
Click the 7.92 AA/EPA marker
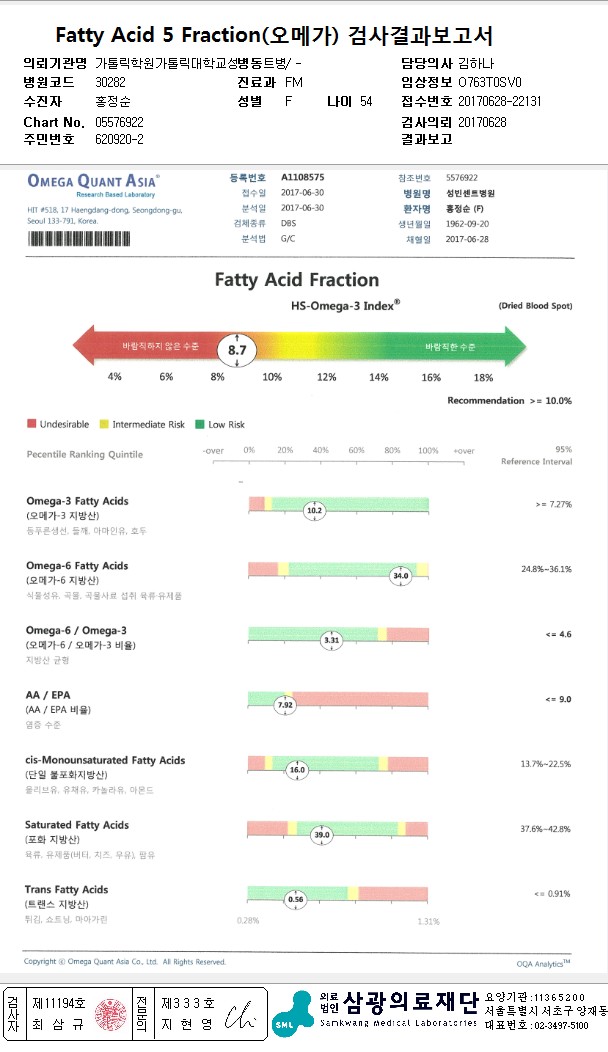[x=285, y=705]
